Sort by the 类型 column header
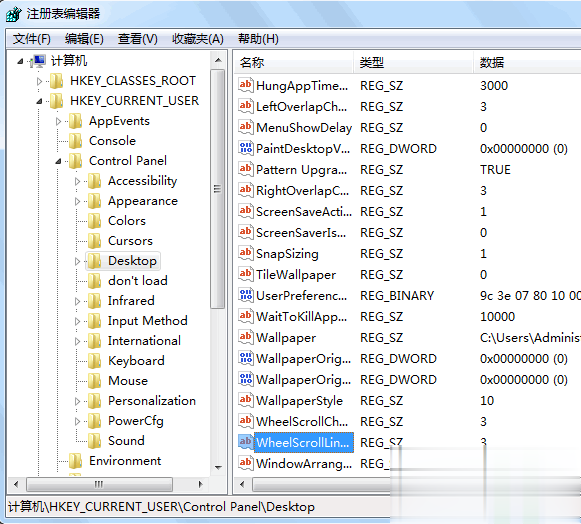This screenshot has height=524, width=581. 413,62
